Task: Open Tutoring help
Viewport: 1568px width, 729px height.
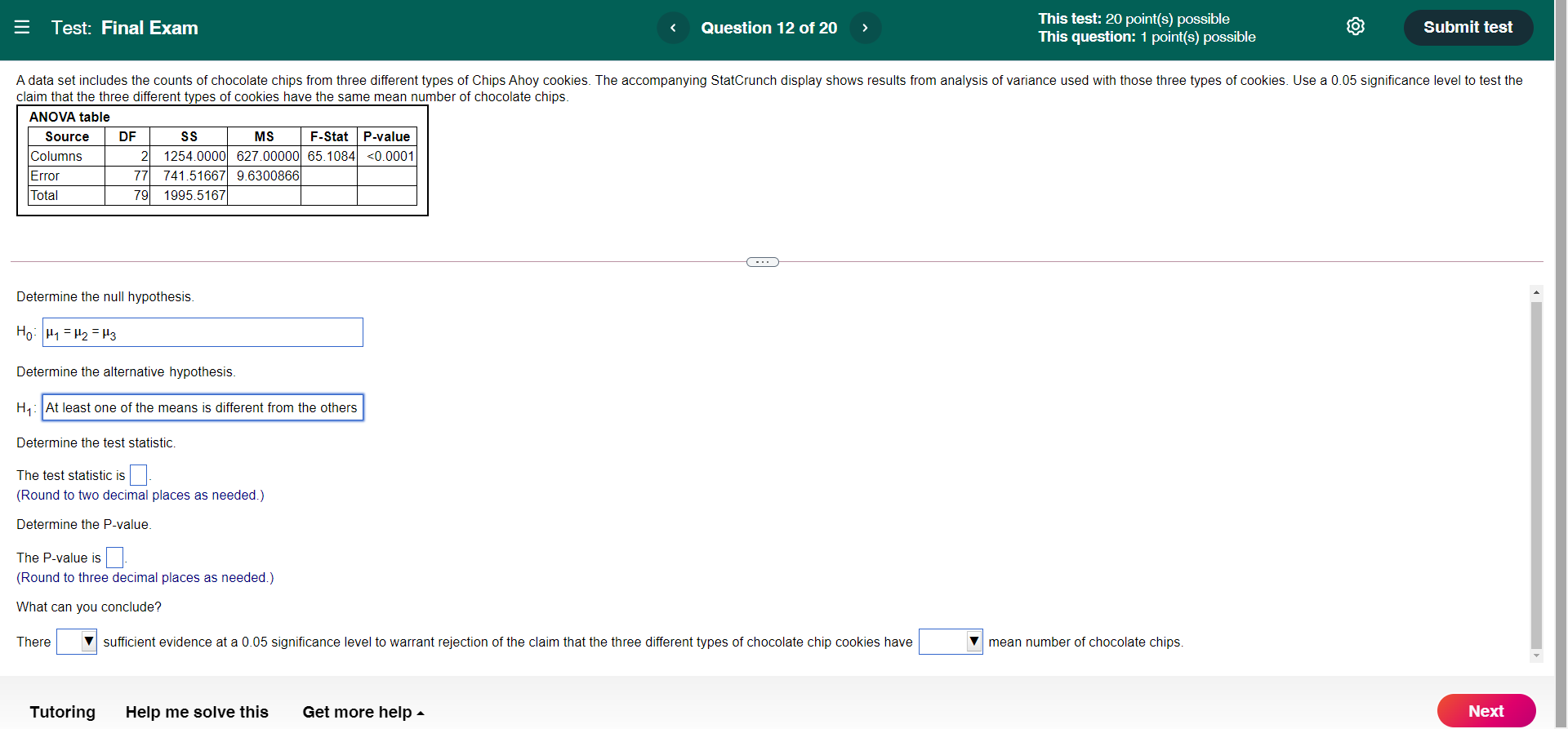Action: point(62,712)
